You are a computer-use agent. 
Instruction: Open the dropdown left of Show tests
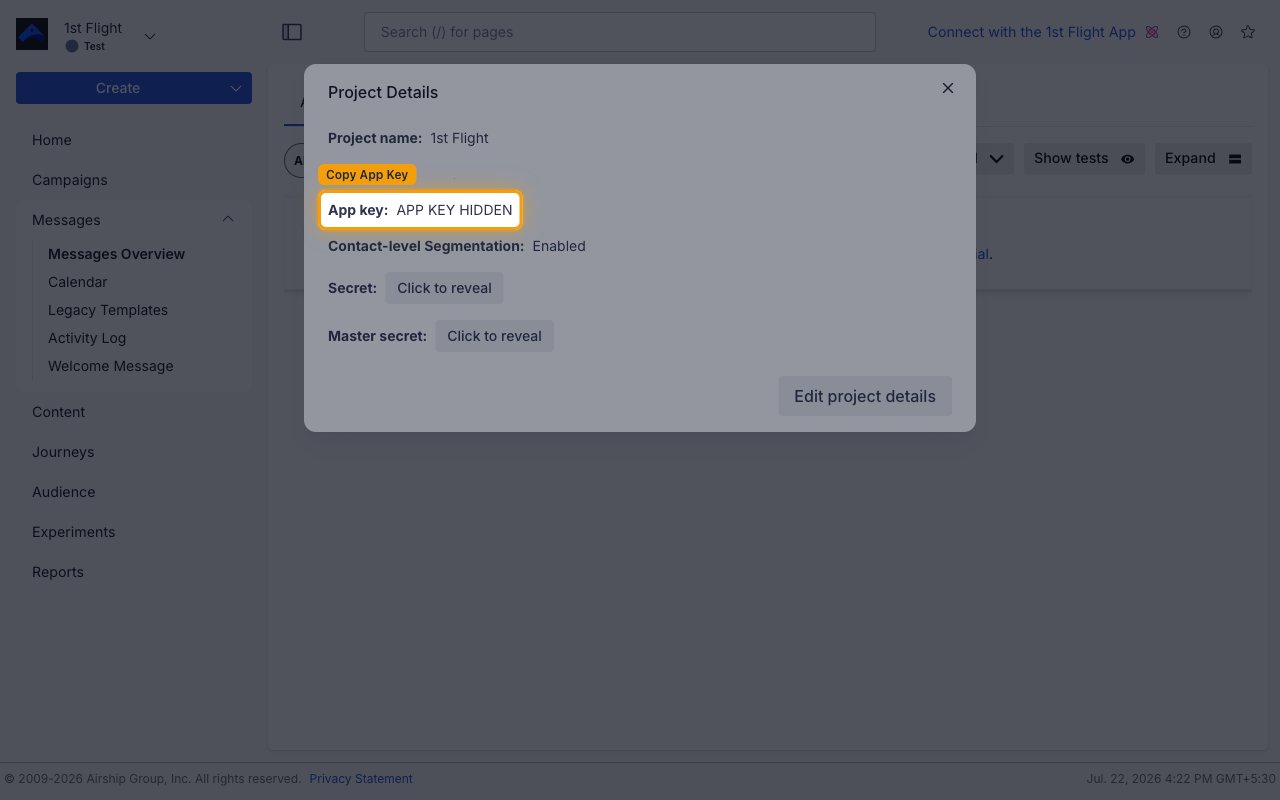pos(996,158)
